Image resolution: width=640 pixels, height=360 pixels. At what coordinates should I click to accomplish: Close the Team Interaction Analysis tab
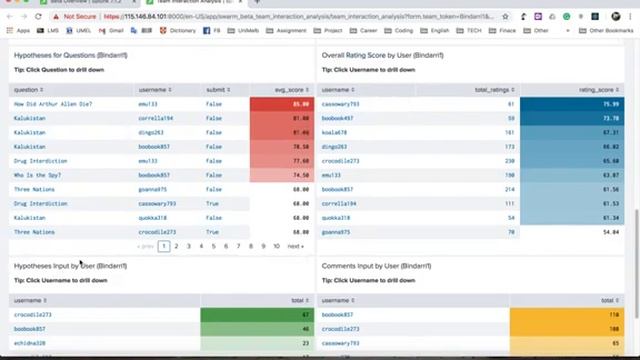click(x=240, y=2)
